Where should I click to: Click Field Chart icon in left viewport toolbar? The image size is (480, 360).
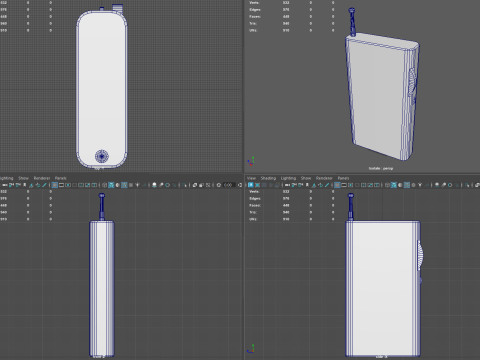click(x=81, y=185)
